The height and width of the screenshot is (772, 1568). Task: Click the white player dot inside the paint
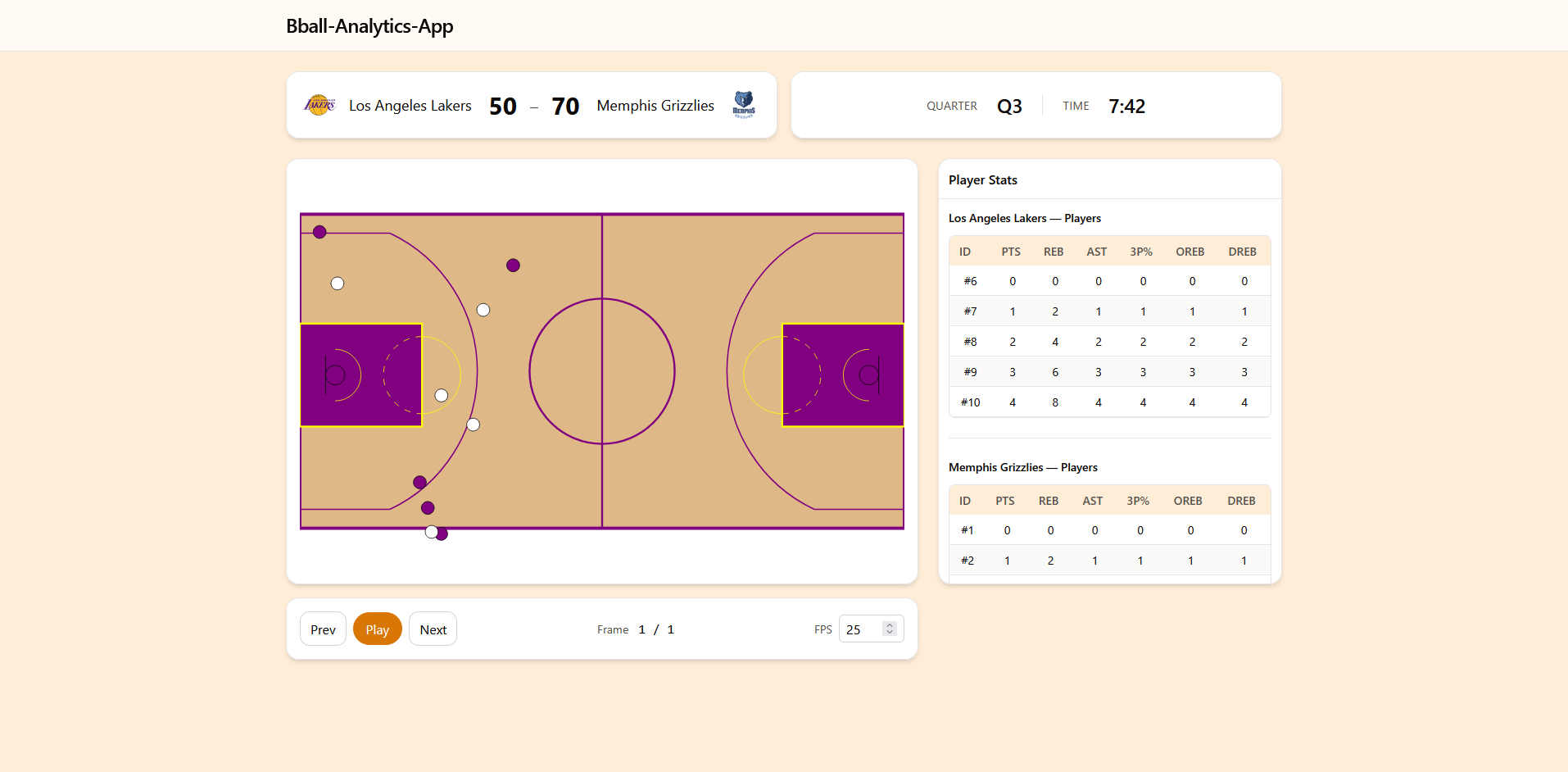pyautogui.click(x=442, y=395)
